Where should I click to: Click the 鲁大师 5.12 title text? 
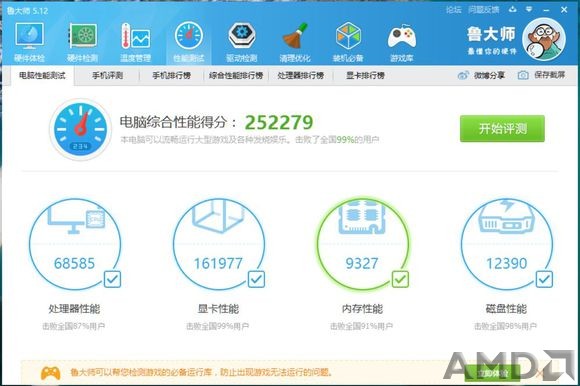27,11
